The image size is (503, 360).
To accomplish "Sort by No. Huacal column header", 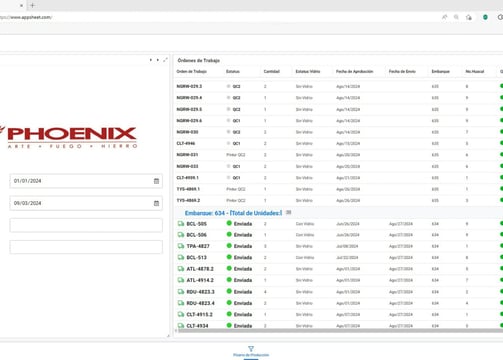I will (475, 71).
